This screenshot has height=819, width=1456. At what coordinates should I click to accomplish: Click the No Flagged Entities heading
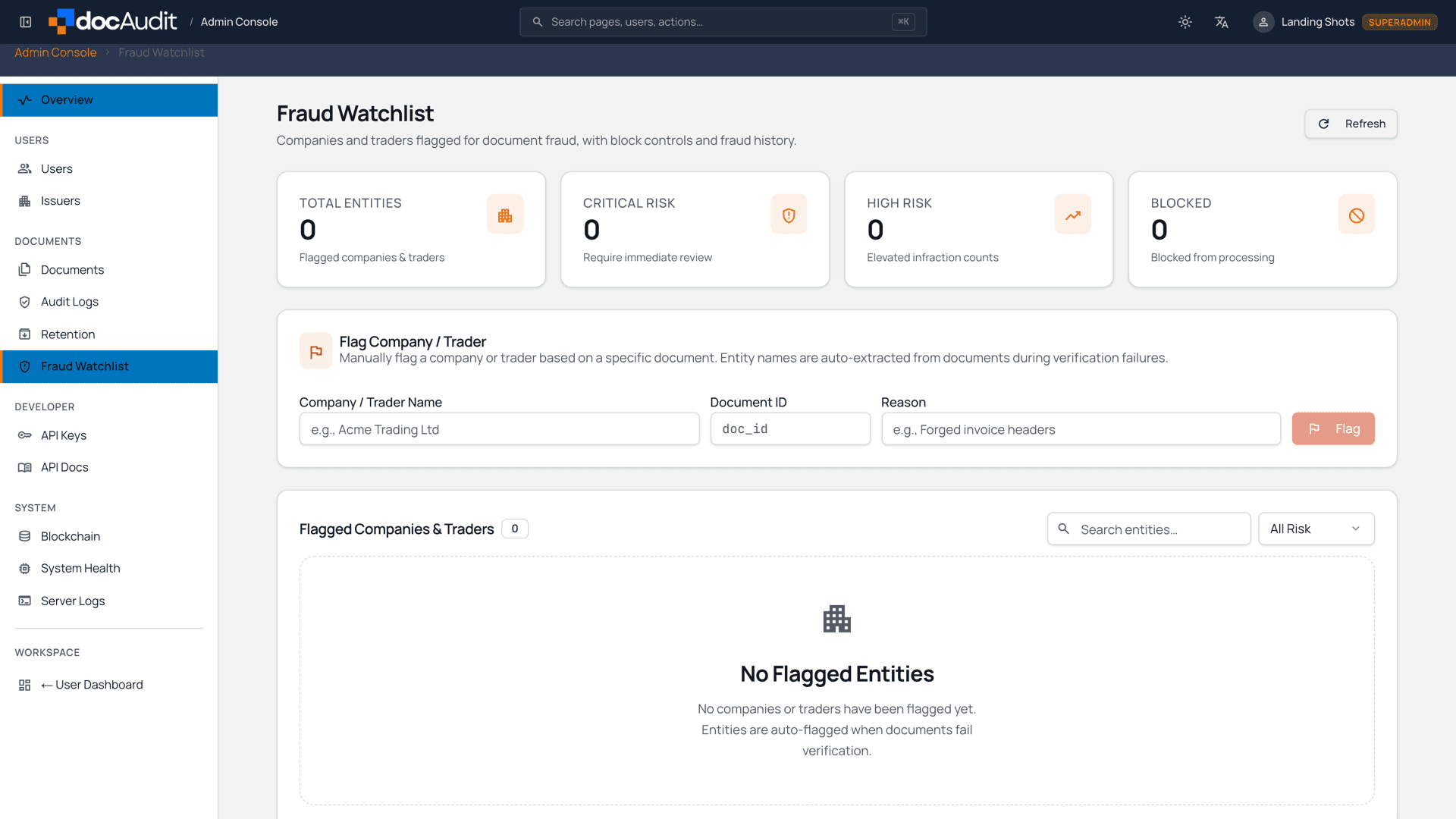click(x=836, y=674)
